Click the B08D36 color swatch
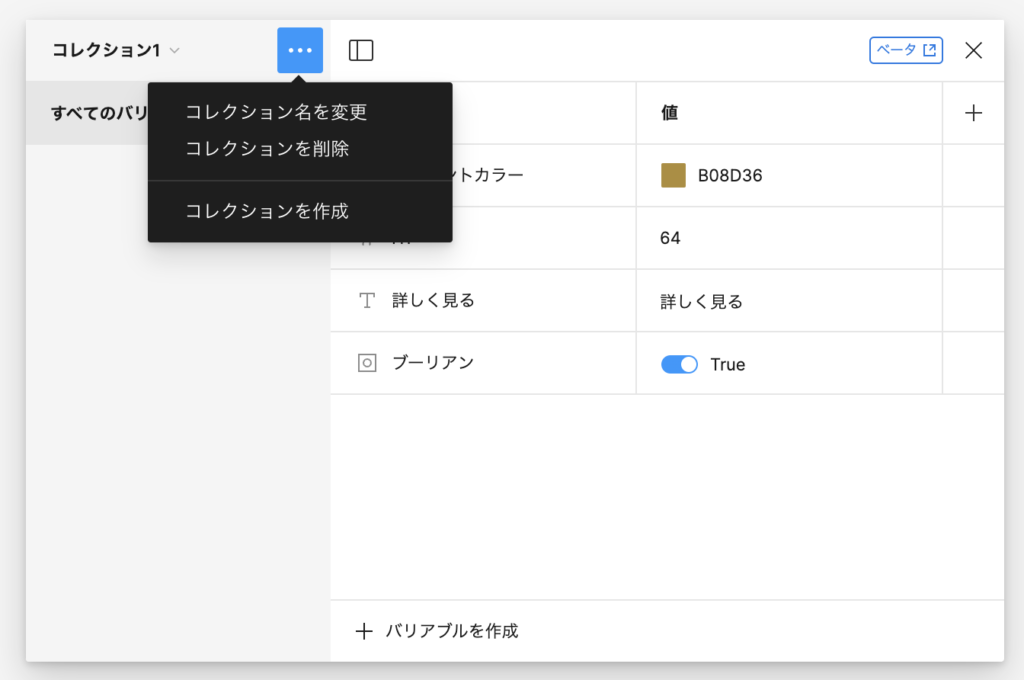Screen dimensions: 1024x680 pyautogui.click(x=673, y=176)
